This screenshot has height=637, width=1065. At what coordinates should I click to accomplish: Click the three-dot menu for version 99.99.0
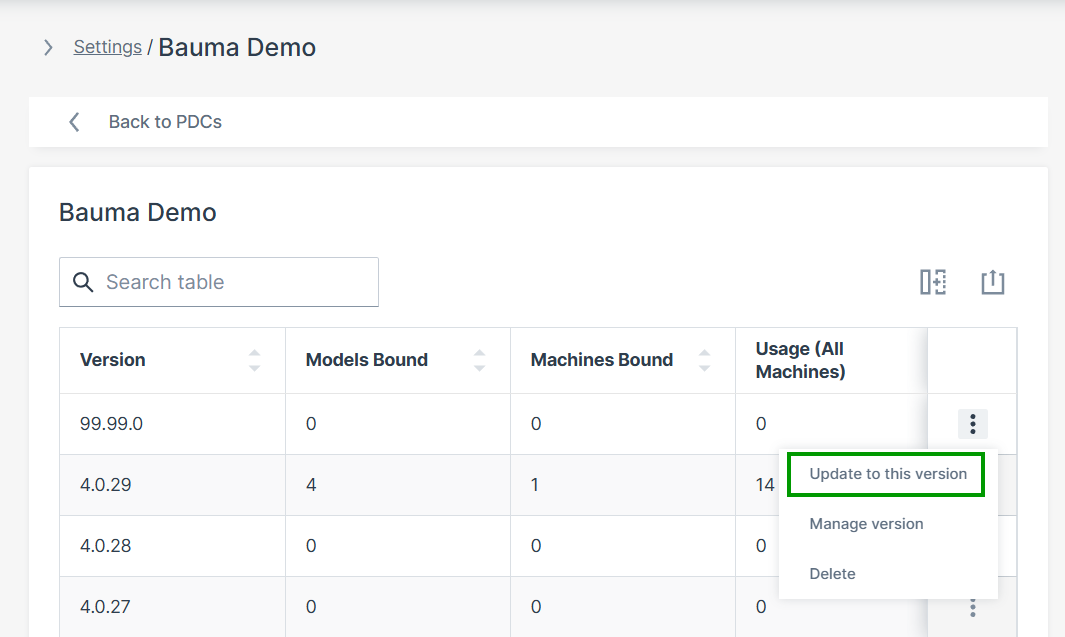(x=972, y=424)
